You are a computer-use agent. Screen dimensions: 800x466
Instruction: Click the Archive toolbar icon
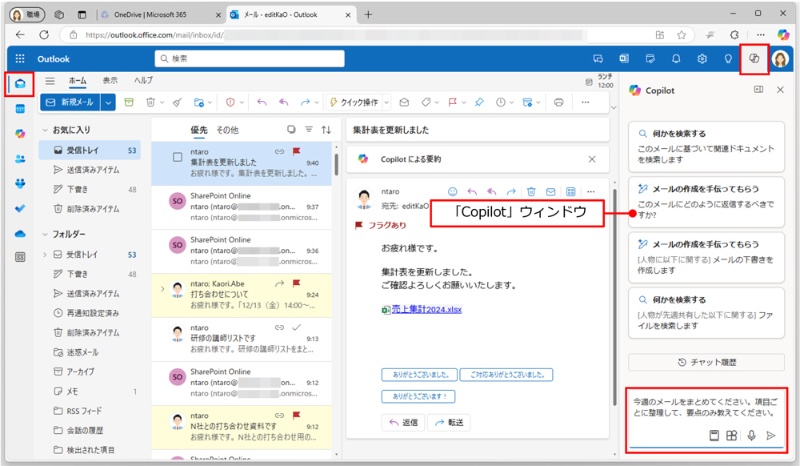pyautogui.click(x=129, y=103)
